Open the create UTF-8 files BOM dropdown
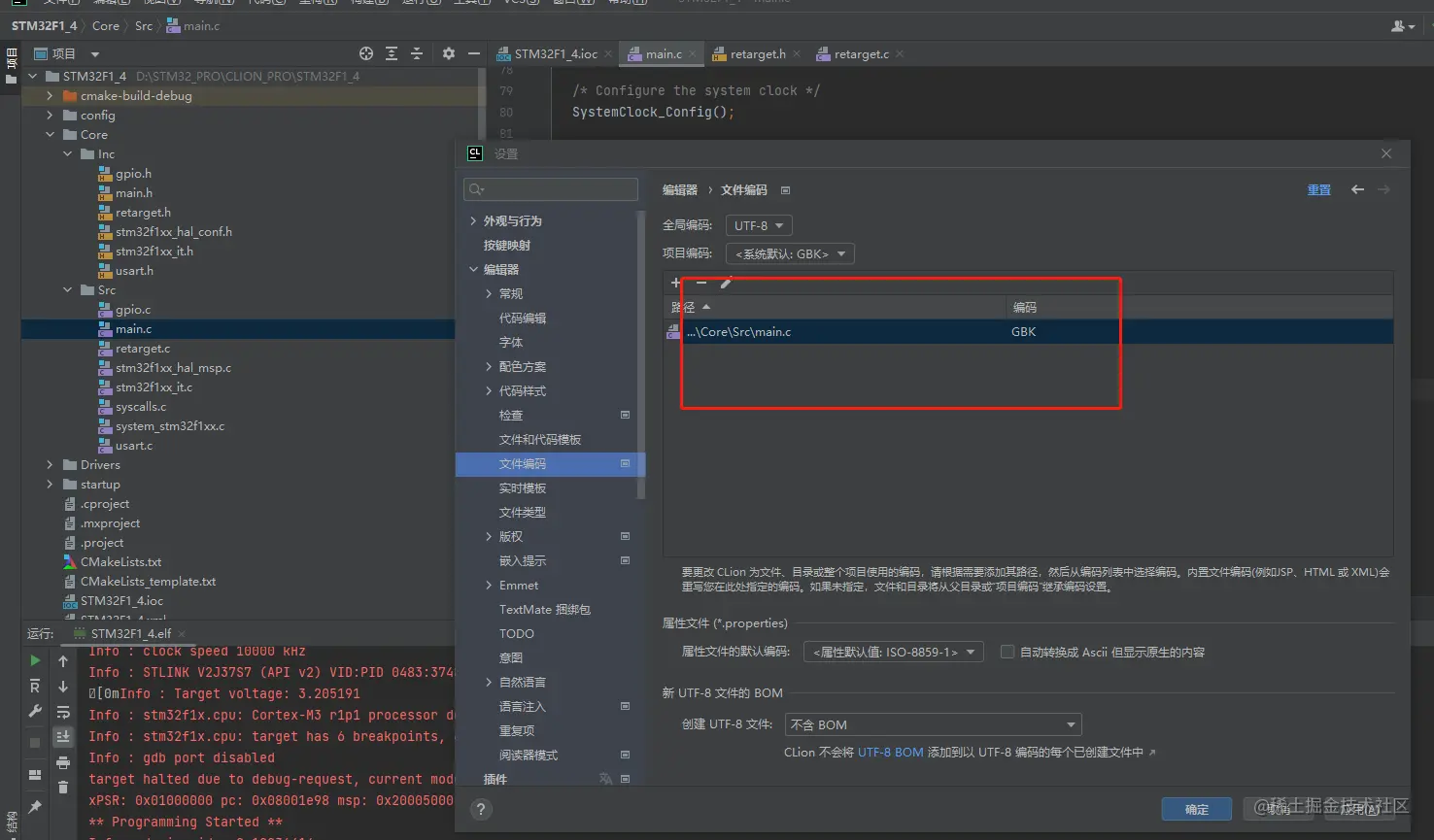 click(x=933, y=724)
